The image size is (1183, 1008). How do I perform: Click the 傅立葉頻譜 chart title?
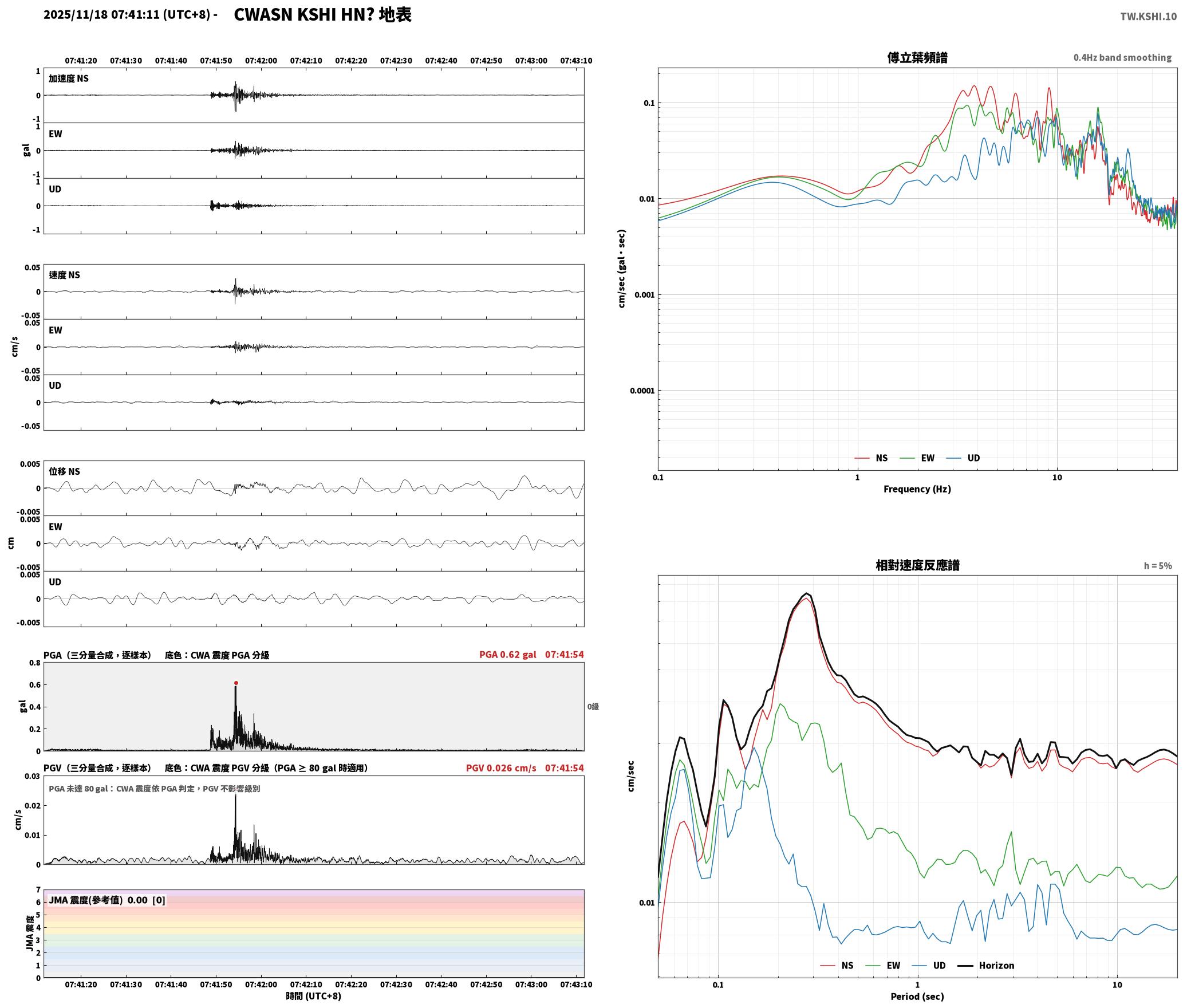point(917,57)
